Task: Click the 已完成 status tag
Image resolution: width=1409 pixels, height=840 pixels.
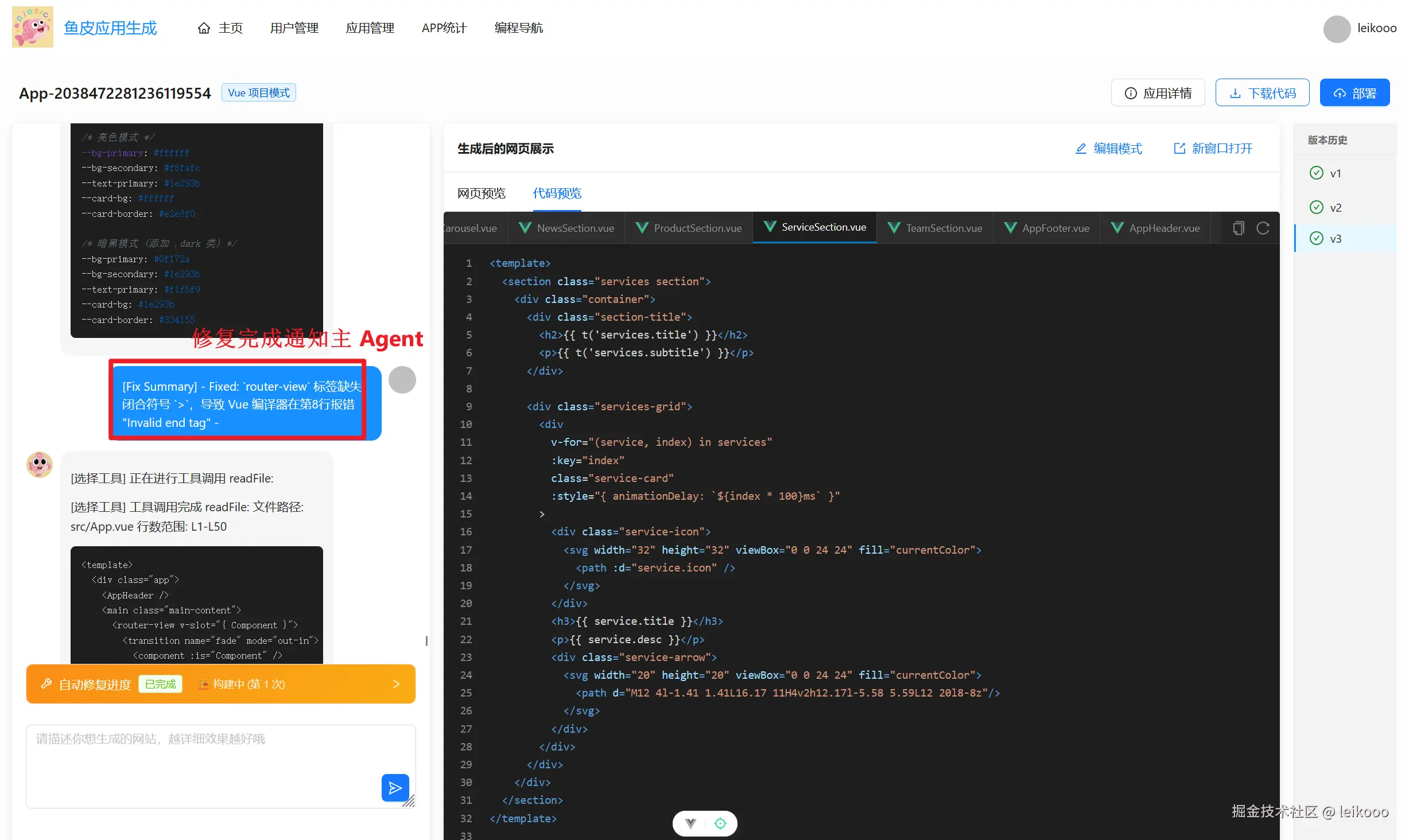Action: (160, 684)
